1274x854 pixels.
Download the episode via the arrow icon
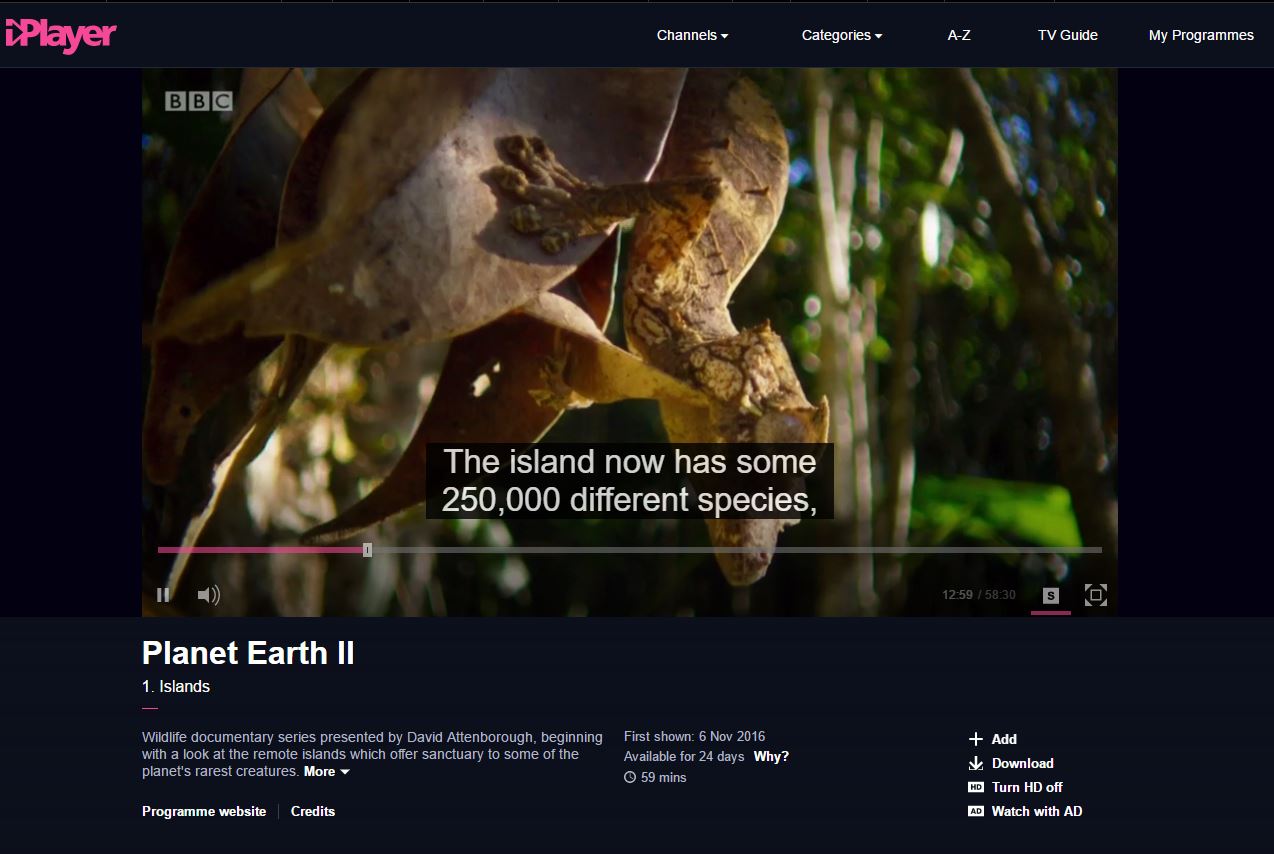[976, 763]
